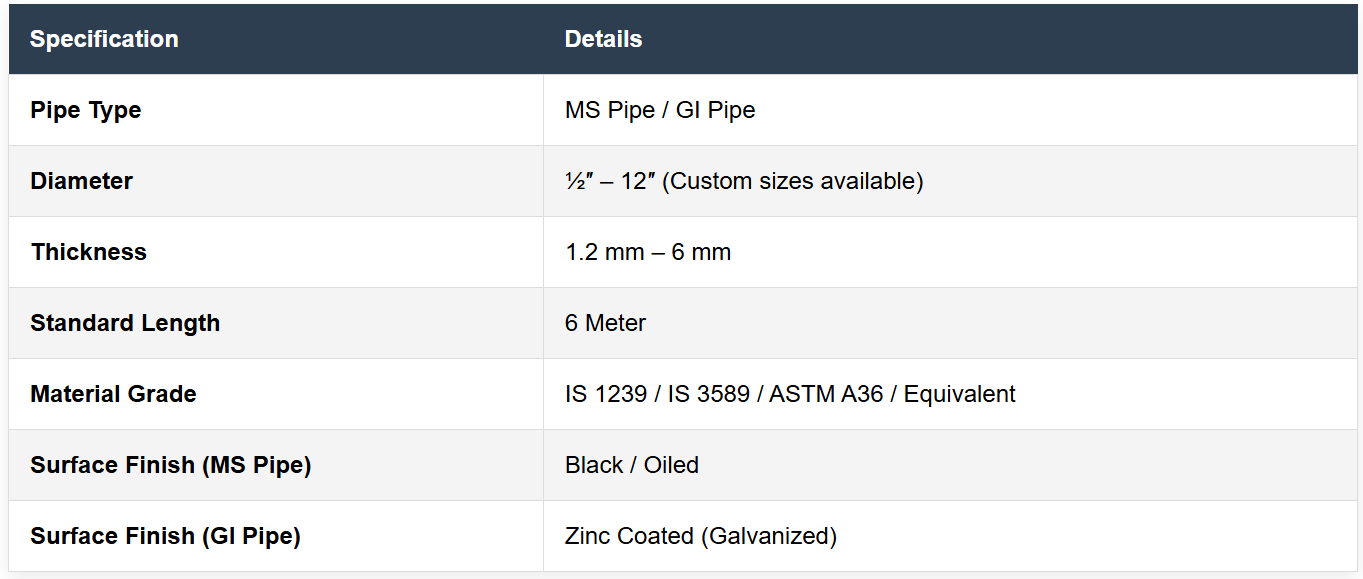Select the Pipe Type row label
This screenshot has width=1363, height=579.
point(86,110)
